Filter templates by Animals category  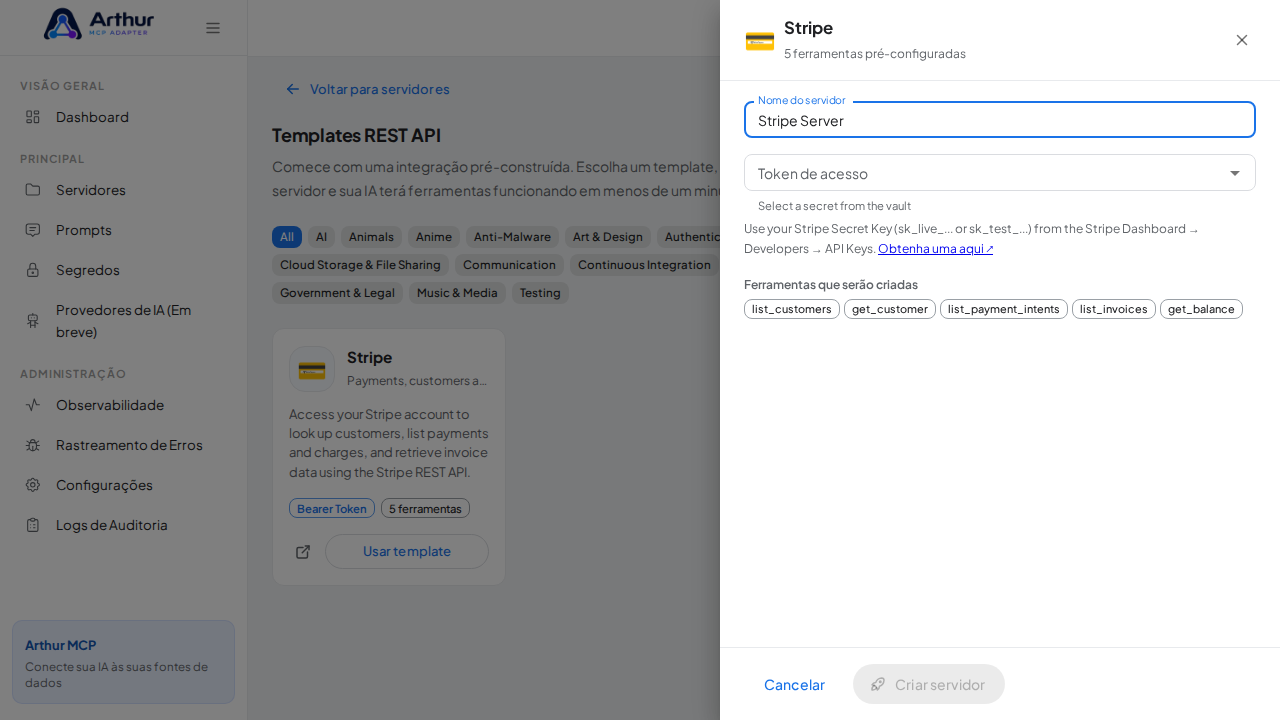point(371,237)
